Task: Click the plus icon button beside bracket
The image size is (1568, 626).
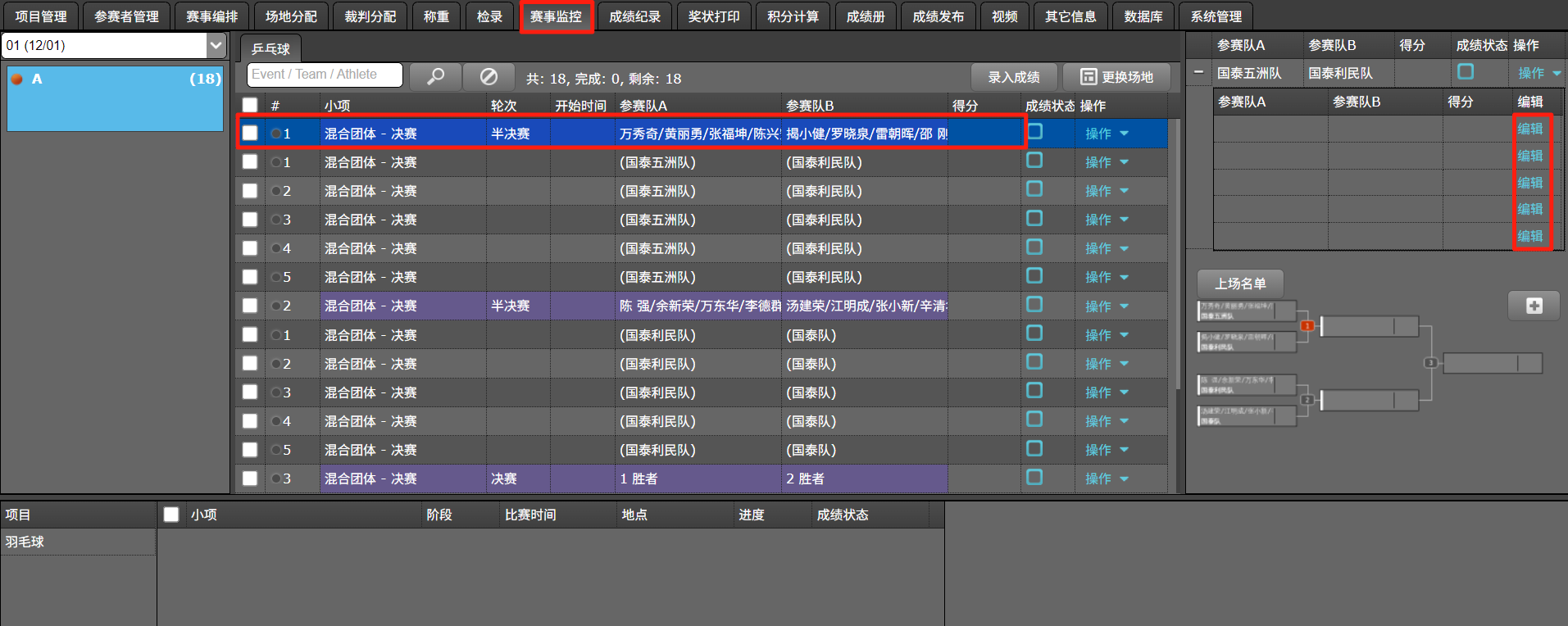Action: point(1534,306)
